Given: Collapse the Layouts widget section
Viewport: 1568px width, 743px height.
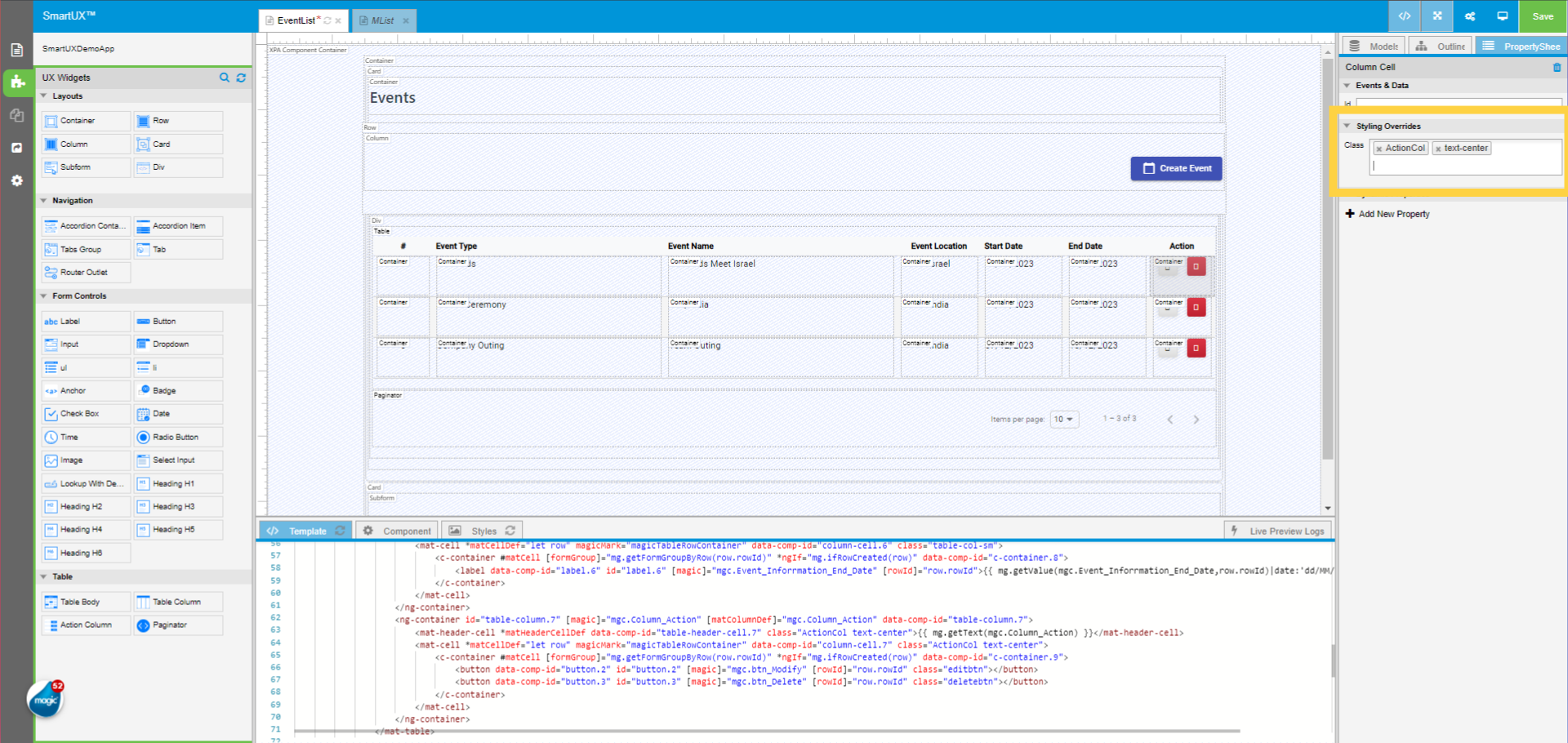Looking at the screenshot, I should click(x=44, y=96).
